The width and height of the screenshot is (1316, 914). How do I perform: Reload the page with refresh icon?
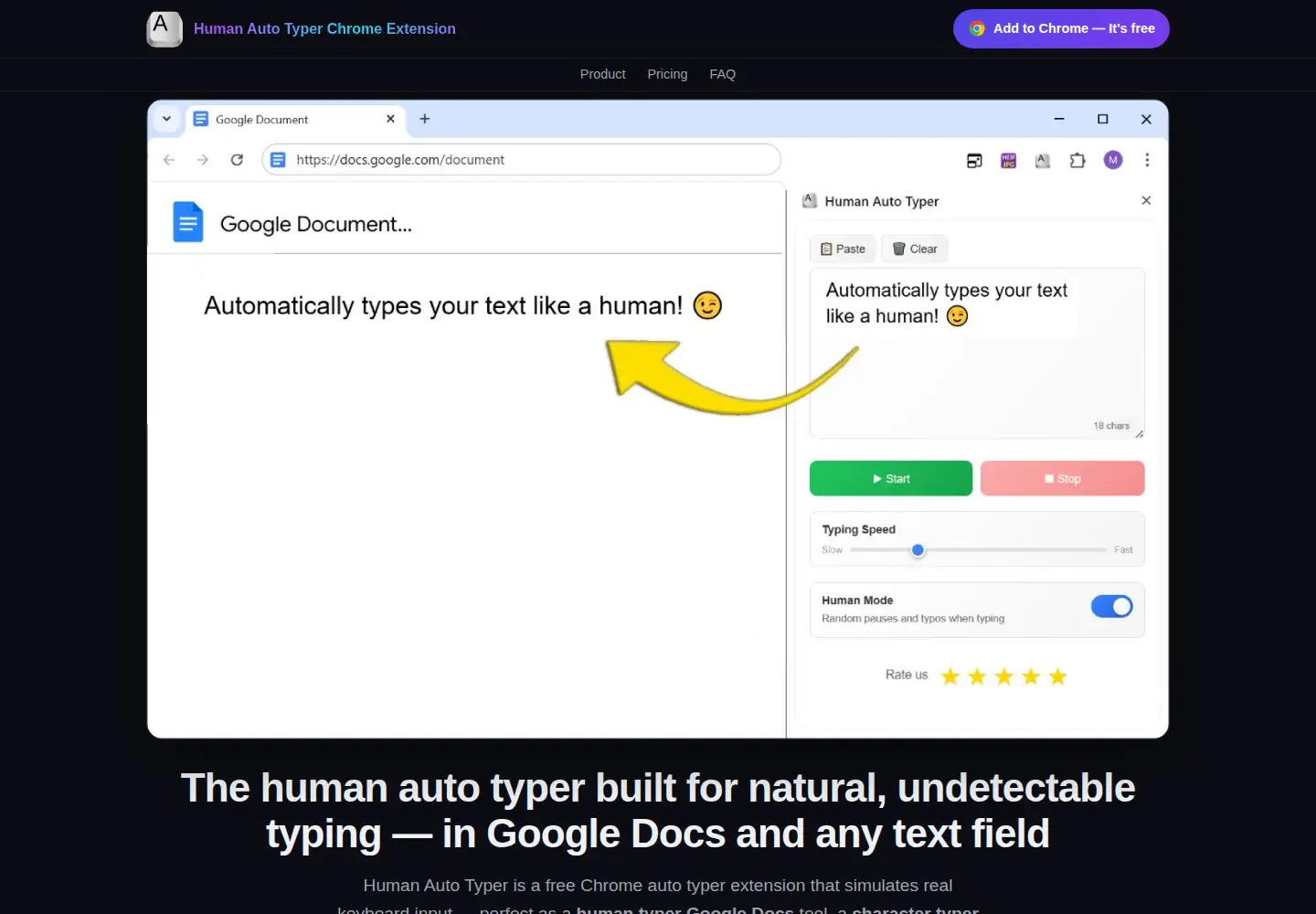[x=237, y=160]
